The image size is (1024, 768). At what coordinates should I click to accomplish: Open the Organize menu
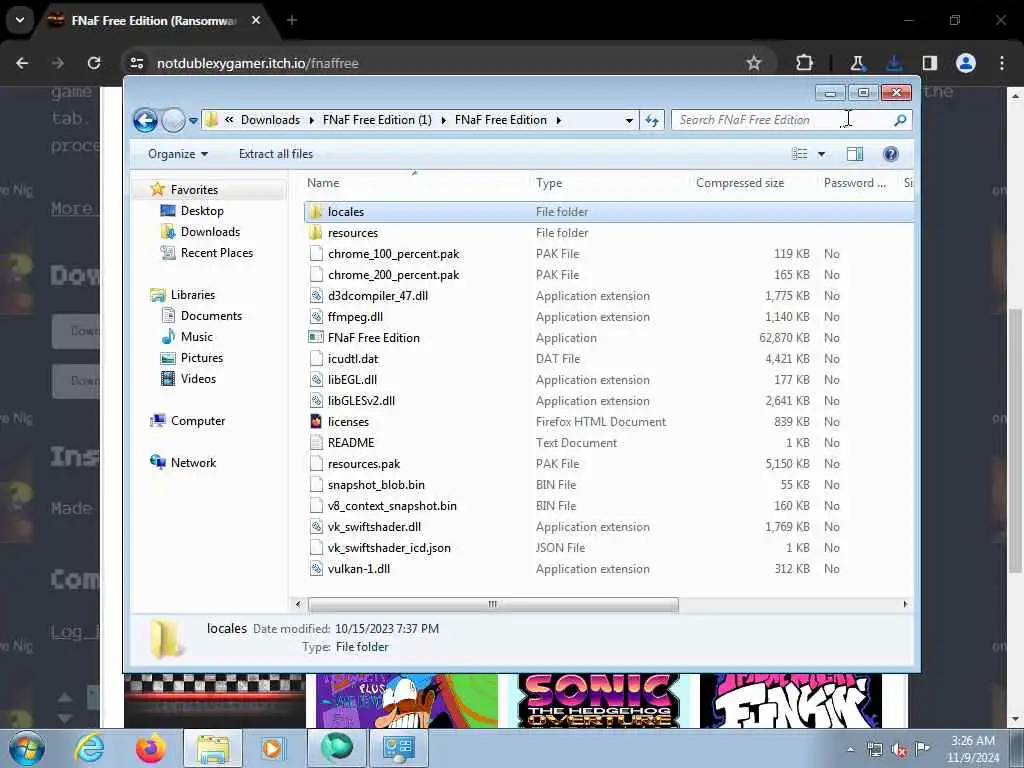tap(178, 154)
